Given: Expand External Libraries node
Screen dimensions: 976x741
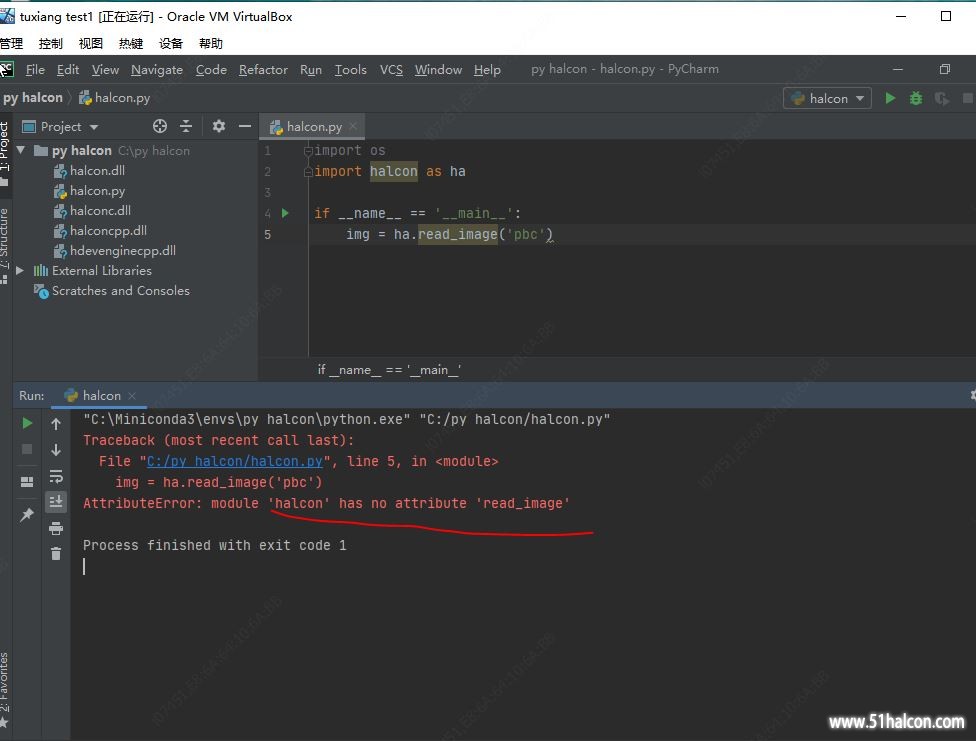Looking at the screenshot, I should [20, 270].
